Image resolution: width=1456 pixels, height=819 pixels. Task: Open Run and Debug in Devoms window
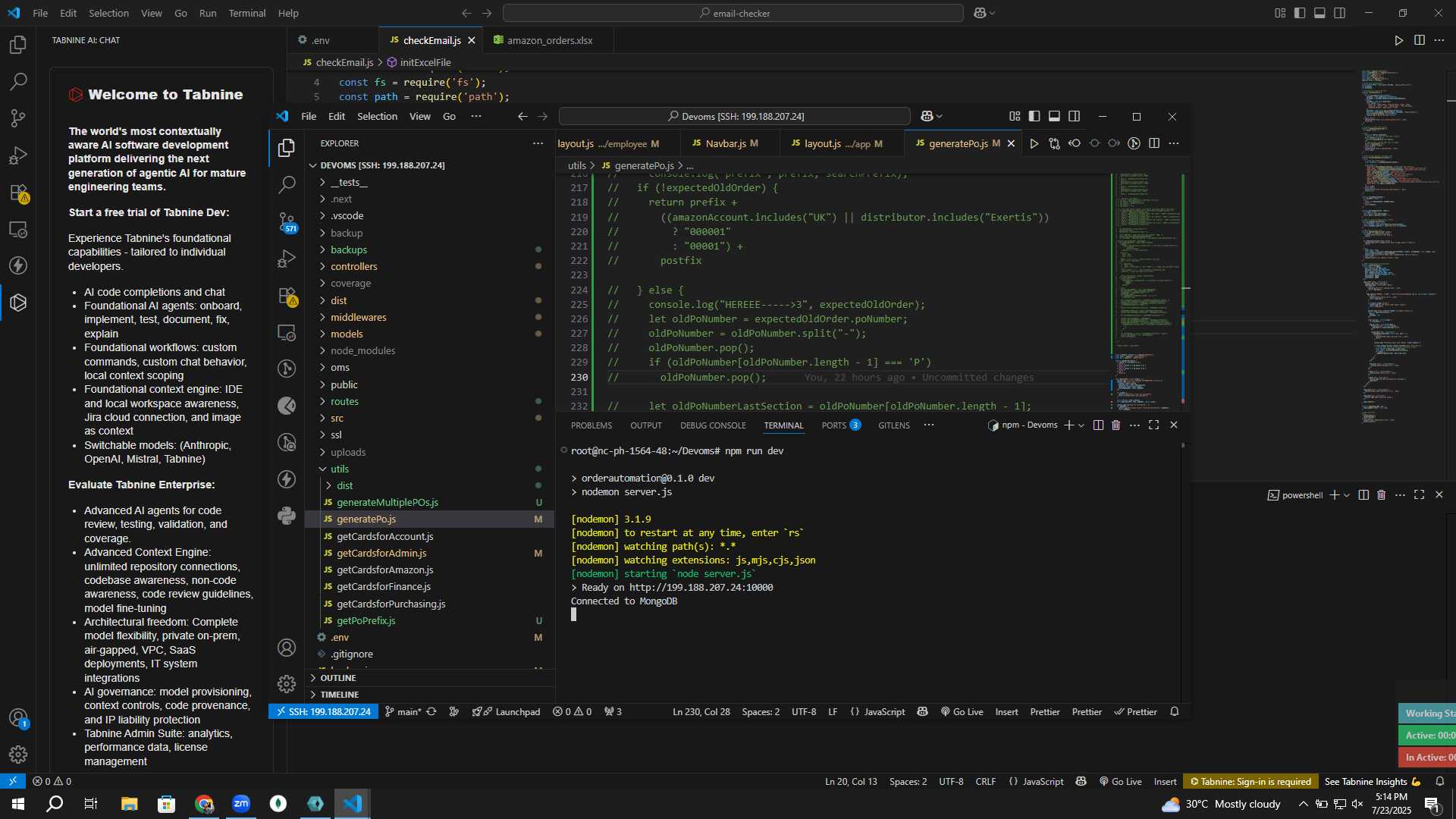[287, 259]
